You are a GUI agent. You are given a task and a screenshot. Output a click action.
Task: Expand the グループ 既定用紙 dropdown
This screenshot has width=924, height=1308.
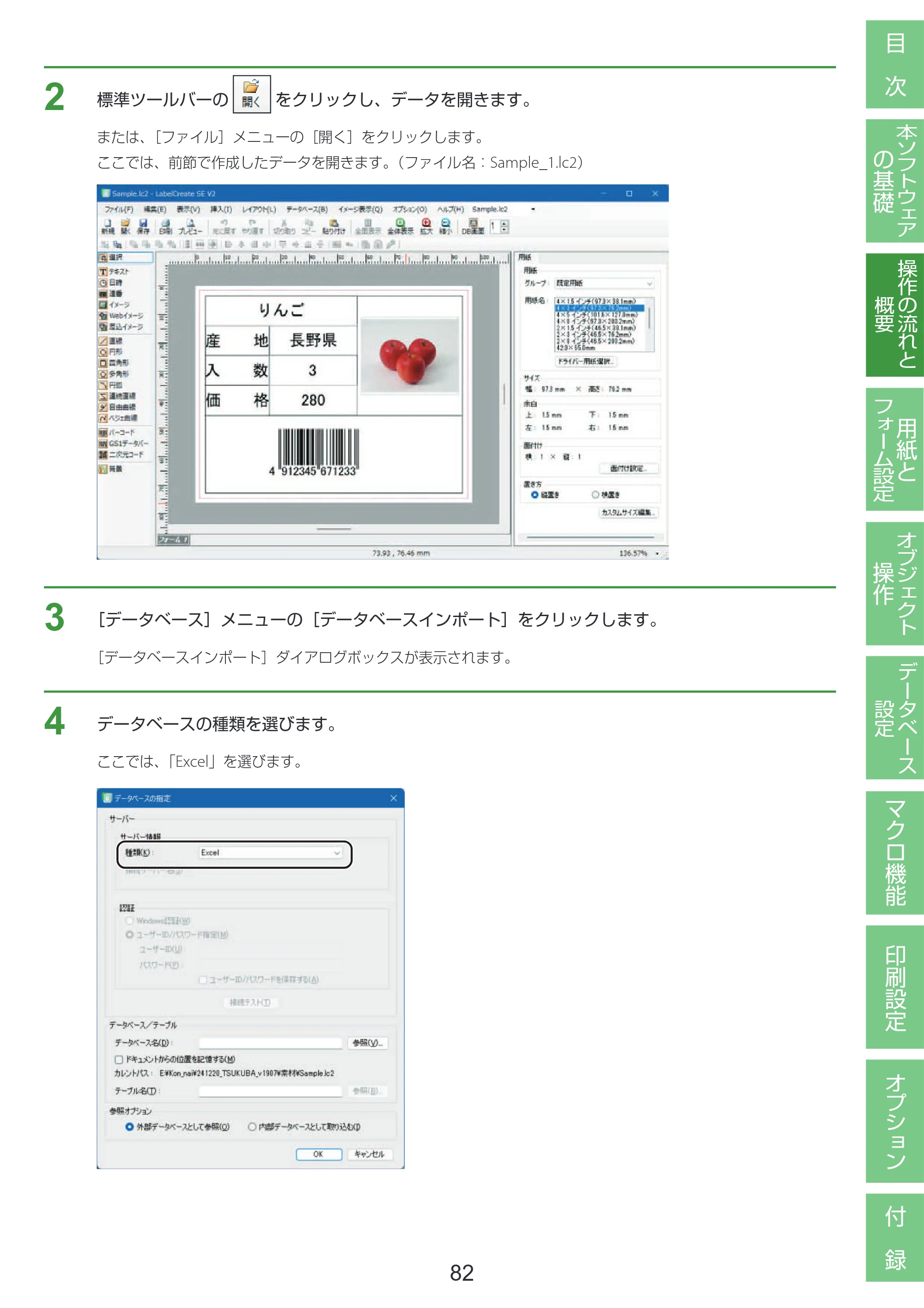(x=649, y=283)
